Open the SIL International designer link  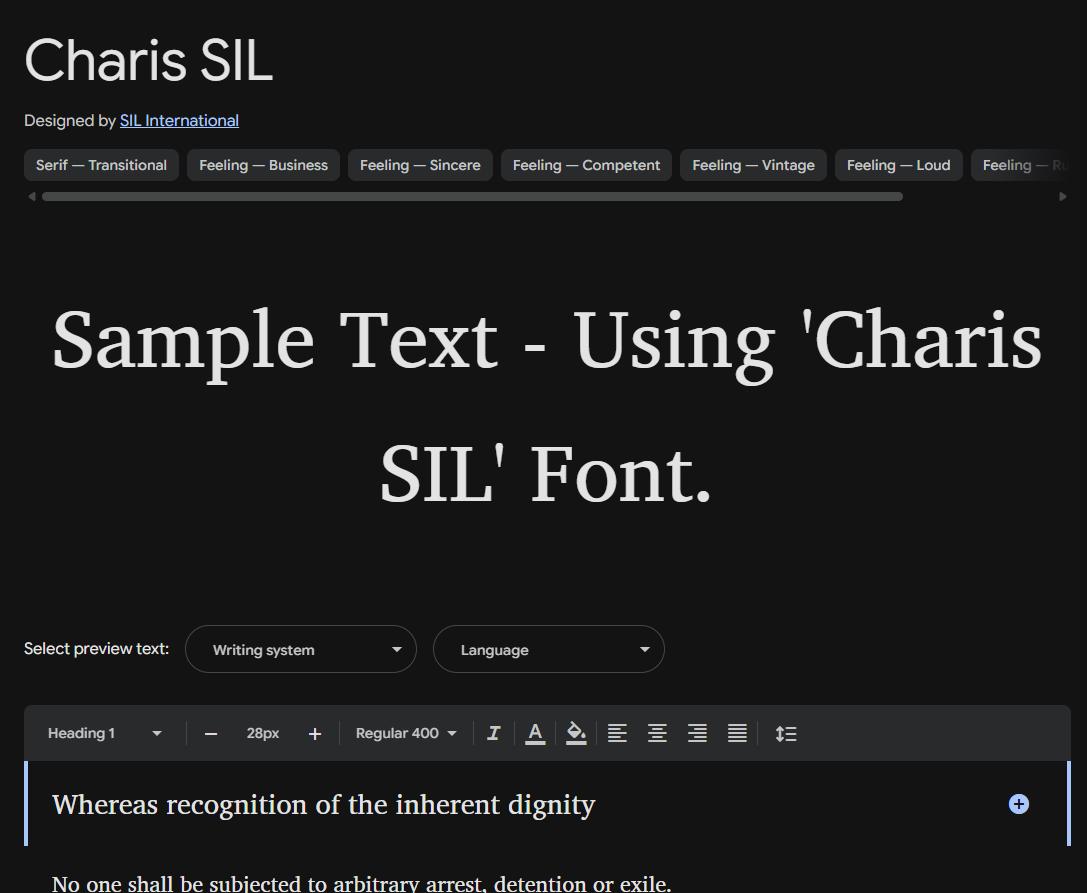tap(179, 121)
